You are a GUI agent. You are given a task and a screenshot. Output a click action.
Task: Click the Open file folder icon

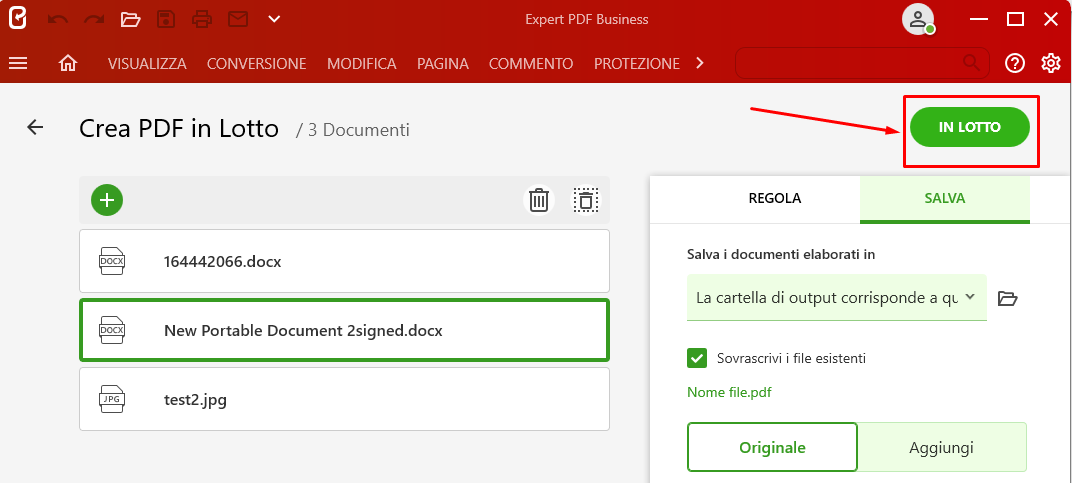[x=131, y=19]
